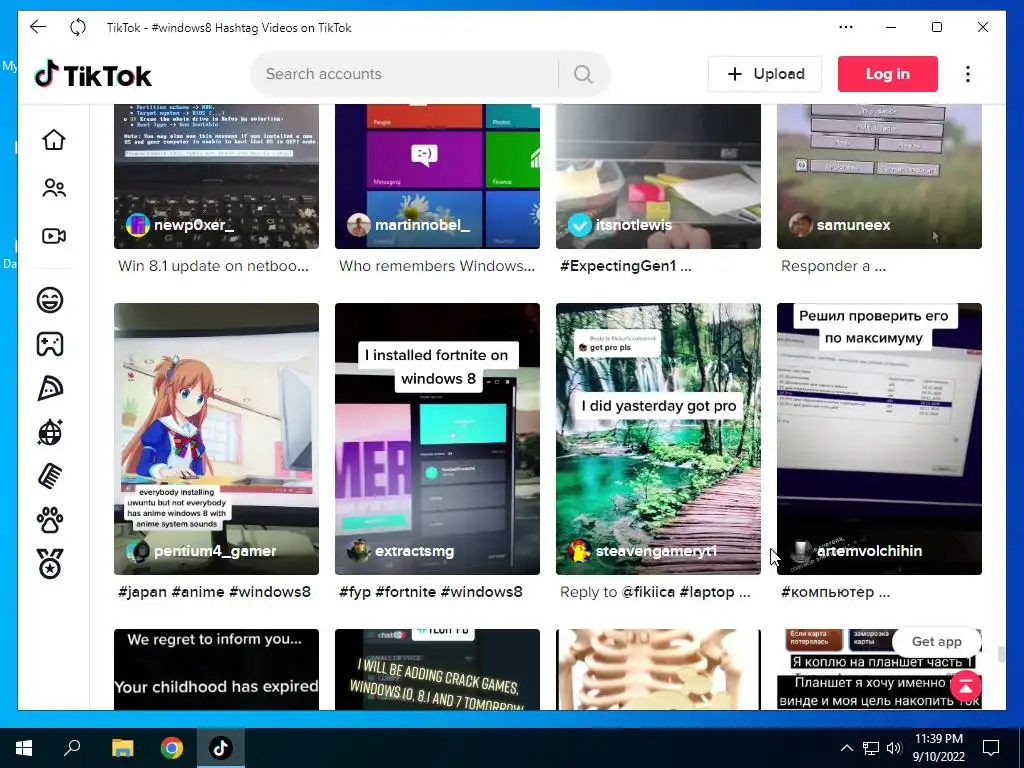Launch Google Chrome from the taskbar
The width and height of the screenshot is (1024, 768).
click(x=172, y=748)
